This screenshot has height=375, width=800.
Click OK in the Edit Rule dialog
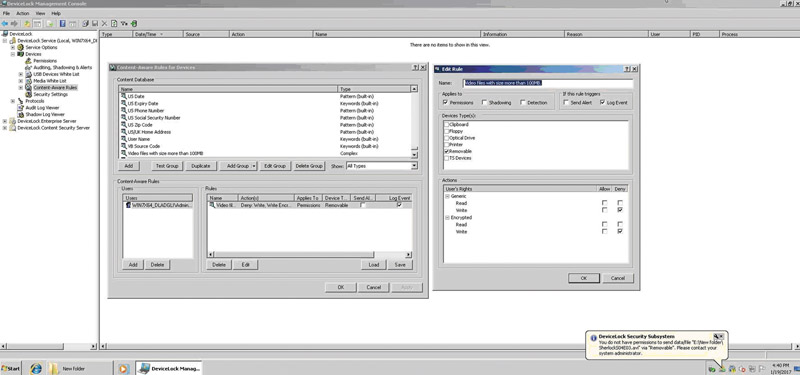pos(584,278)
